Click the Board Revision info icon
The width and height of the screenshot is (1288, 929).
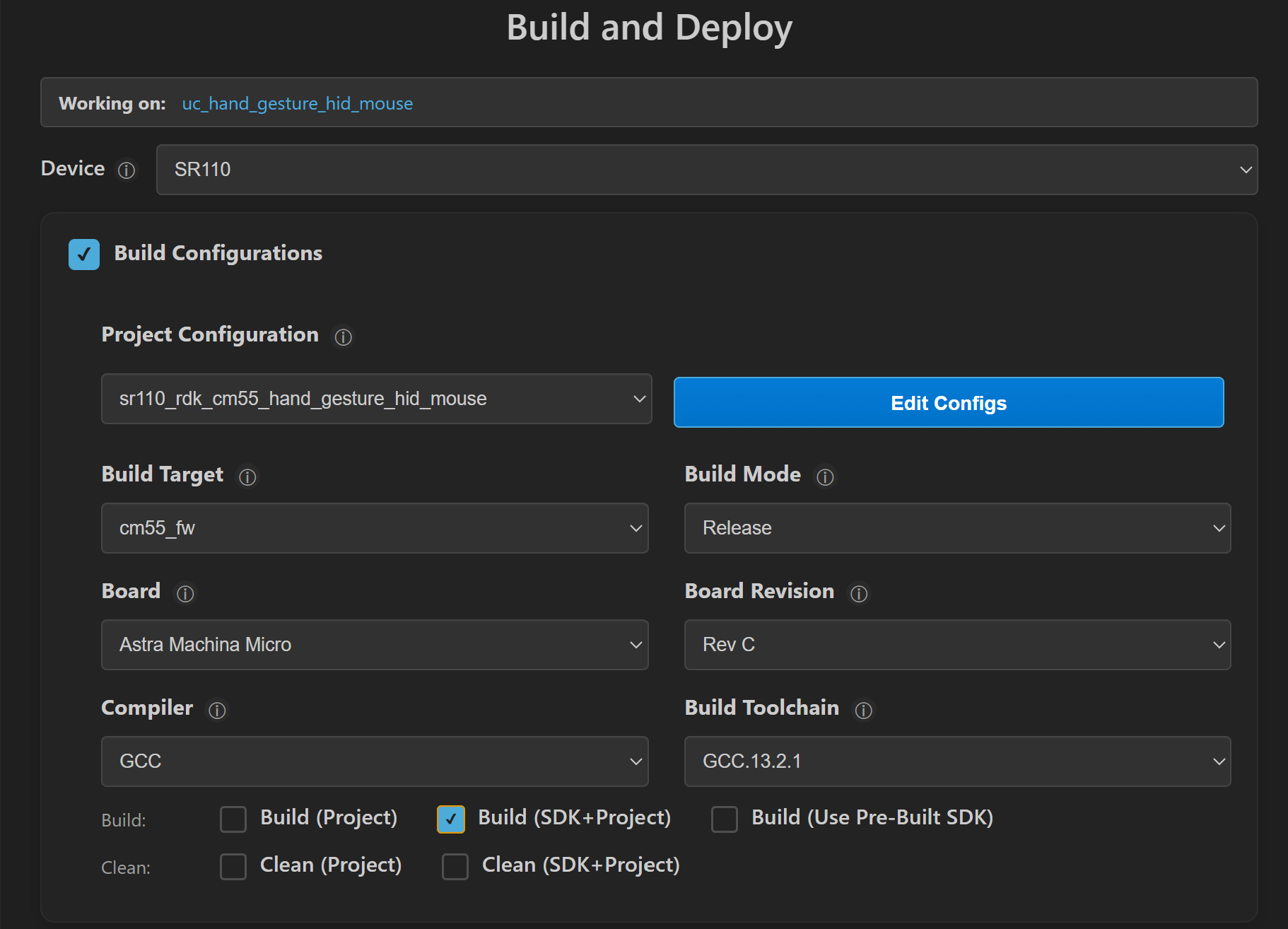coord(859,594)
